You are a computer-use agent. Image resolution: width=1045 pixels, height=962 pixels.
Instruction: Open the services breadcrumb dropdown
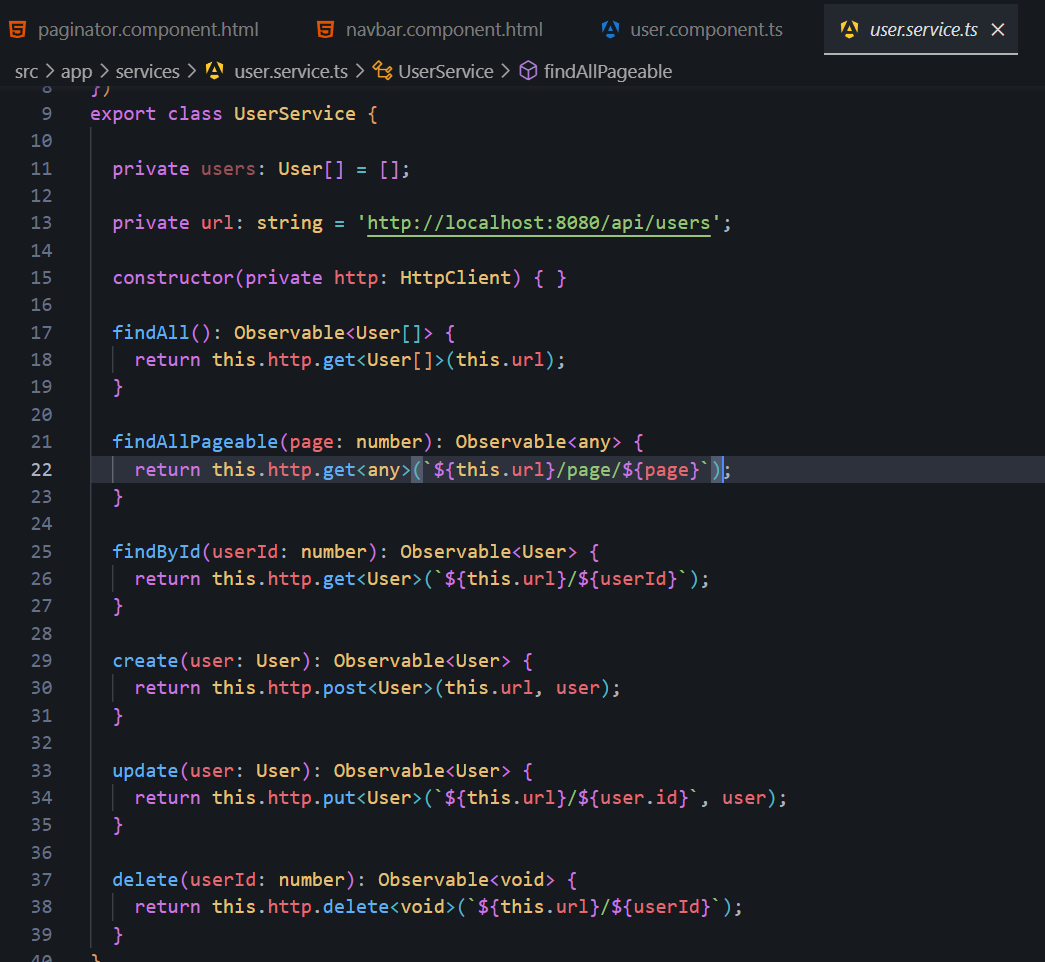click(x=147, y=71)
